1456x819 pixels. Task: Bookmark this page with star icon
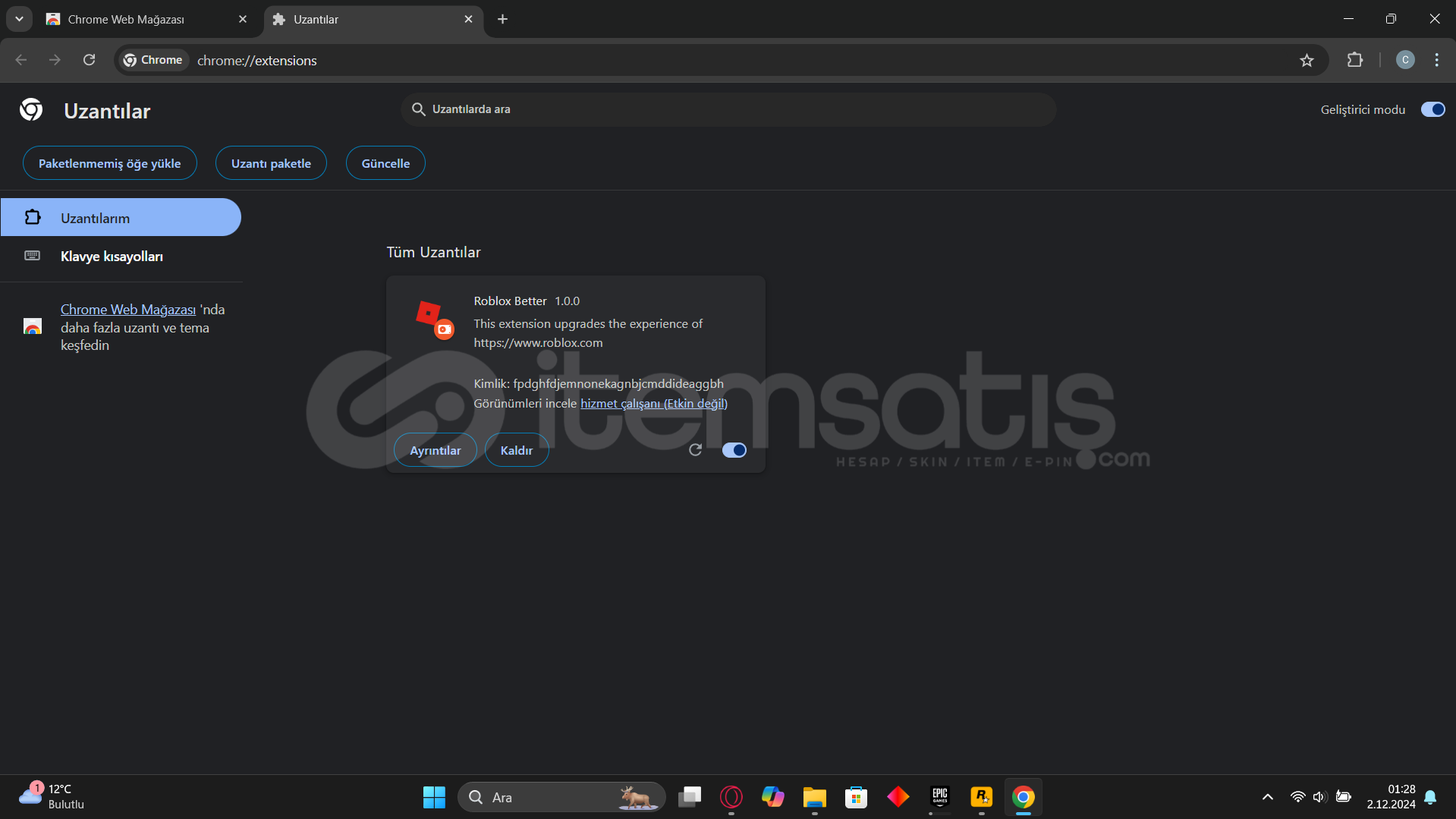(1307, 60)
